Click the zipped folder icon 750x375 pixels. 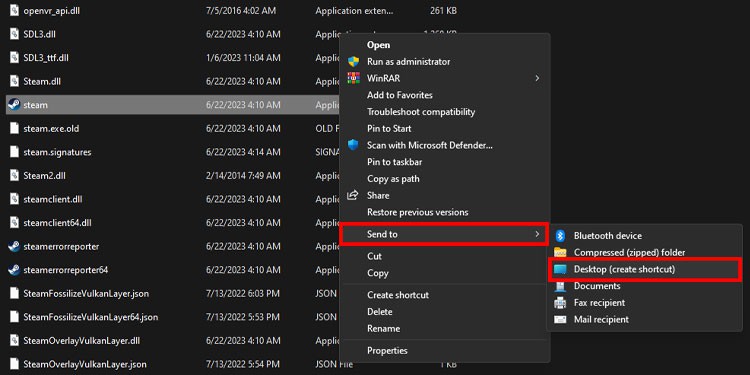pyautogui.click(x=560, y=253)
